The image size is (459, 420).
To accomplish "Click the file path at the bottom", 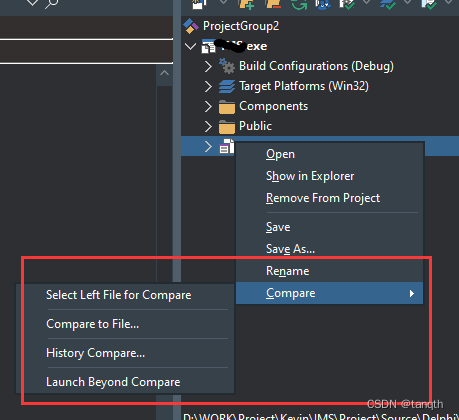I will tap(321, 417).
